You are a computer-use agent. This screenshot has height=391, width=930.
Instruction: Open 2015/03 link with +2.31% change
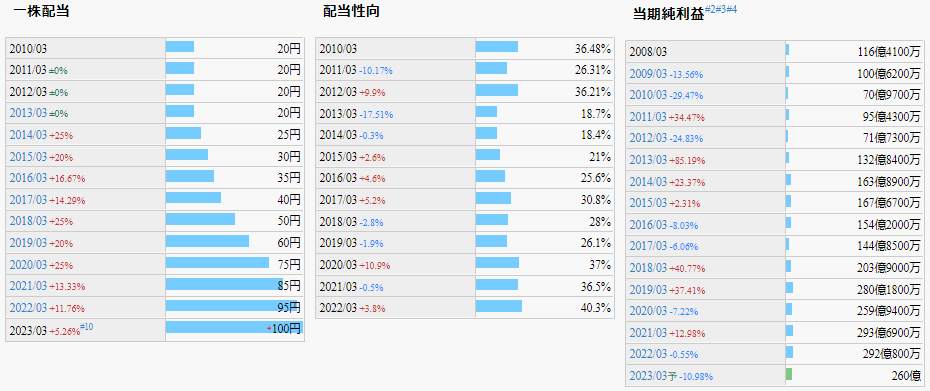tap(648, 203)
